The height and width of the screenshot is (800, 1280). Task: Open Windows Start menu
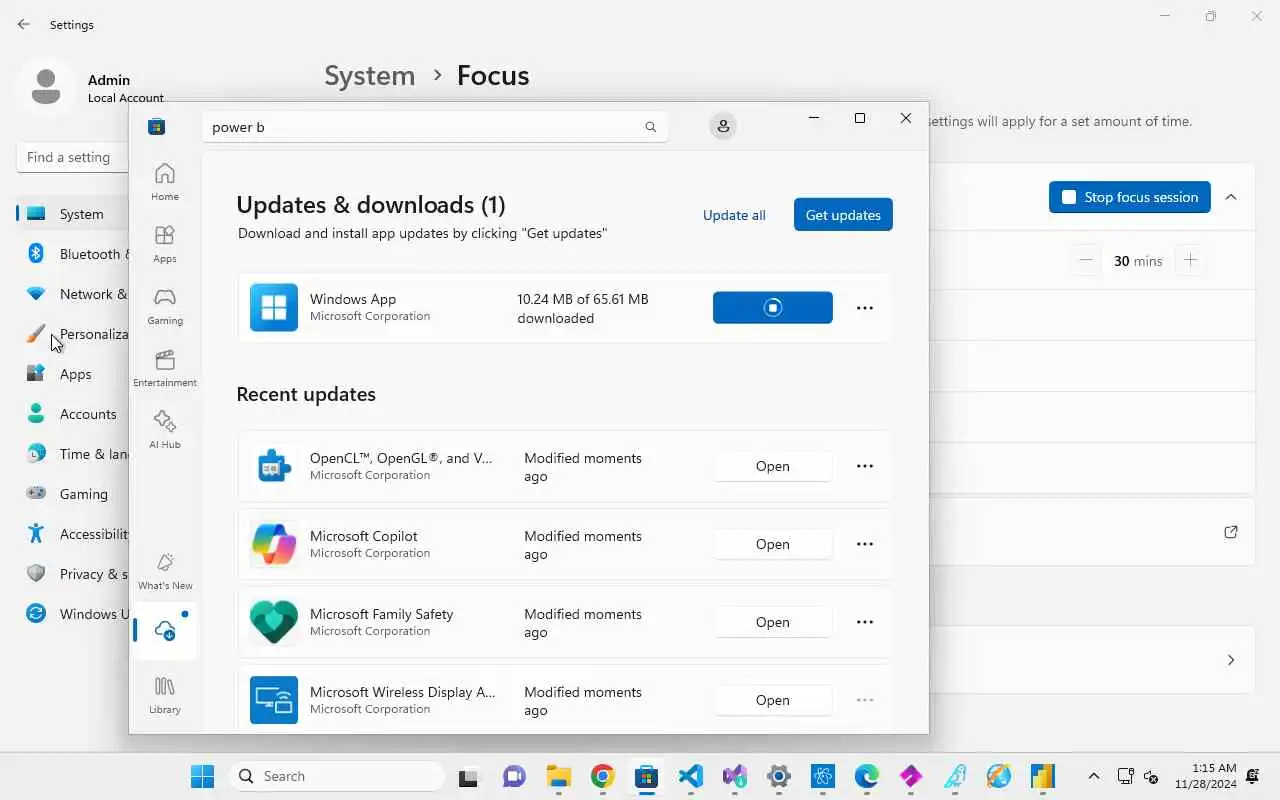click(203, 776)
